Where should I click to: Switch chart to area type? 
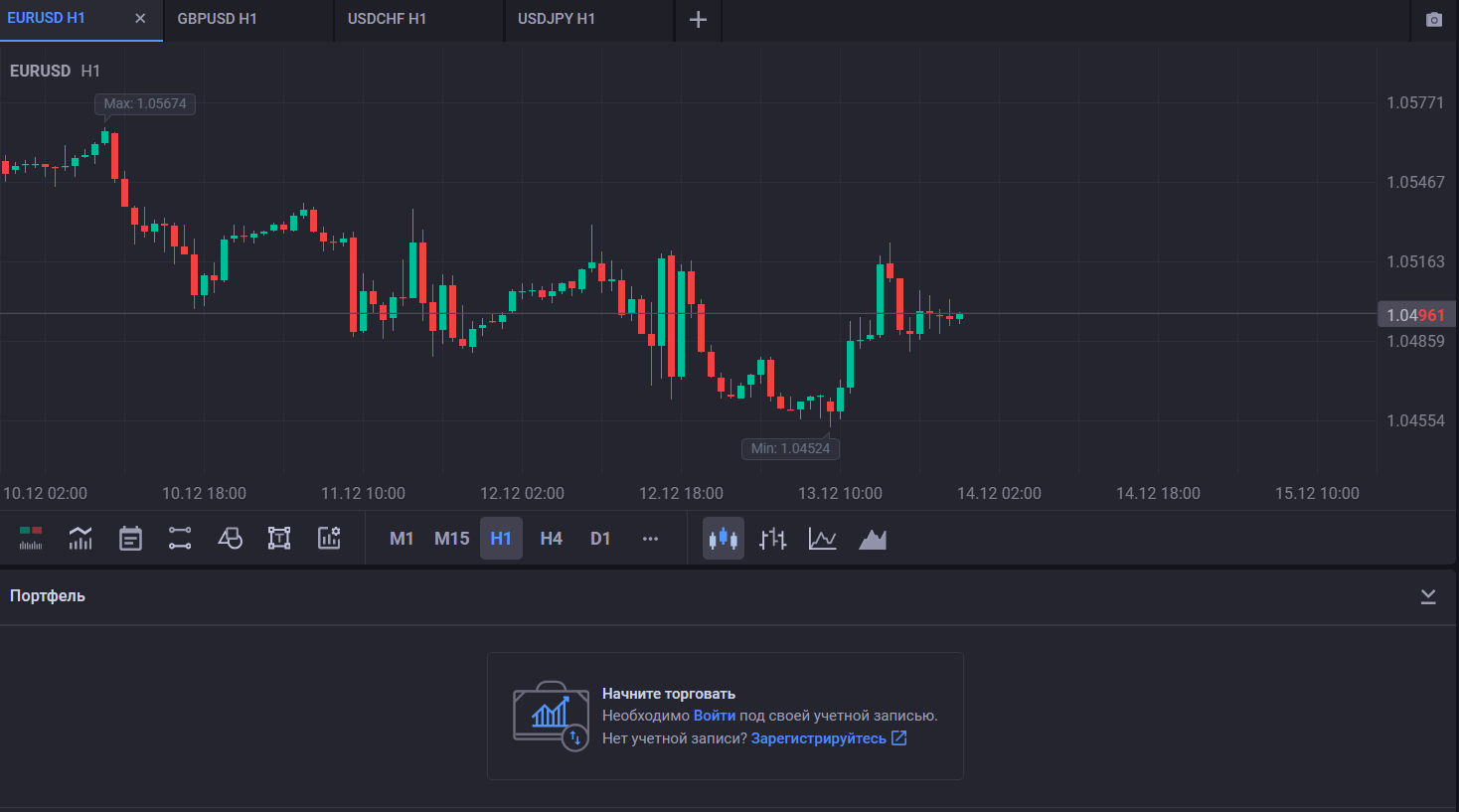(873, 539)
